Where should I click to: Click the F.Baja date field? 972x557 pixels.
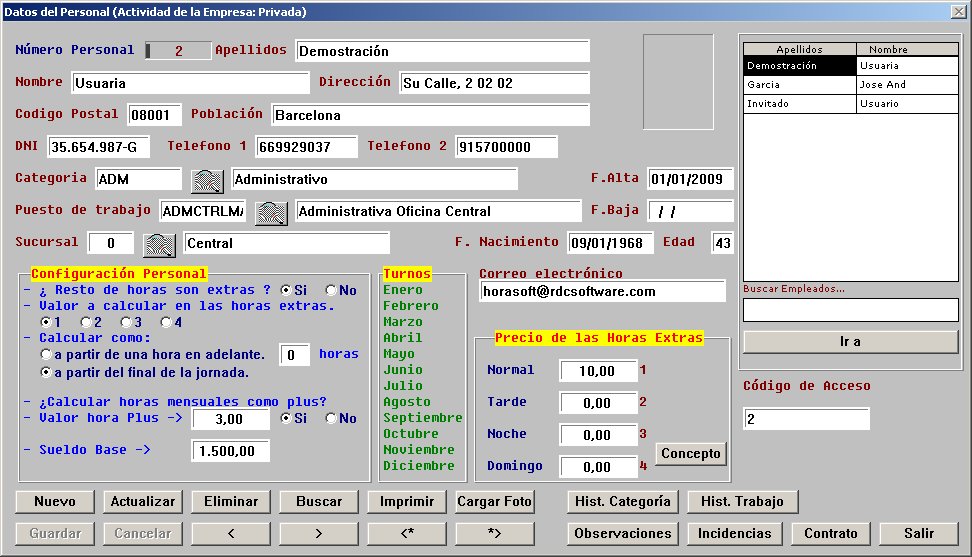click(x=691, y=211)
